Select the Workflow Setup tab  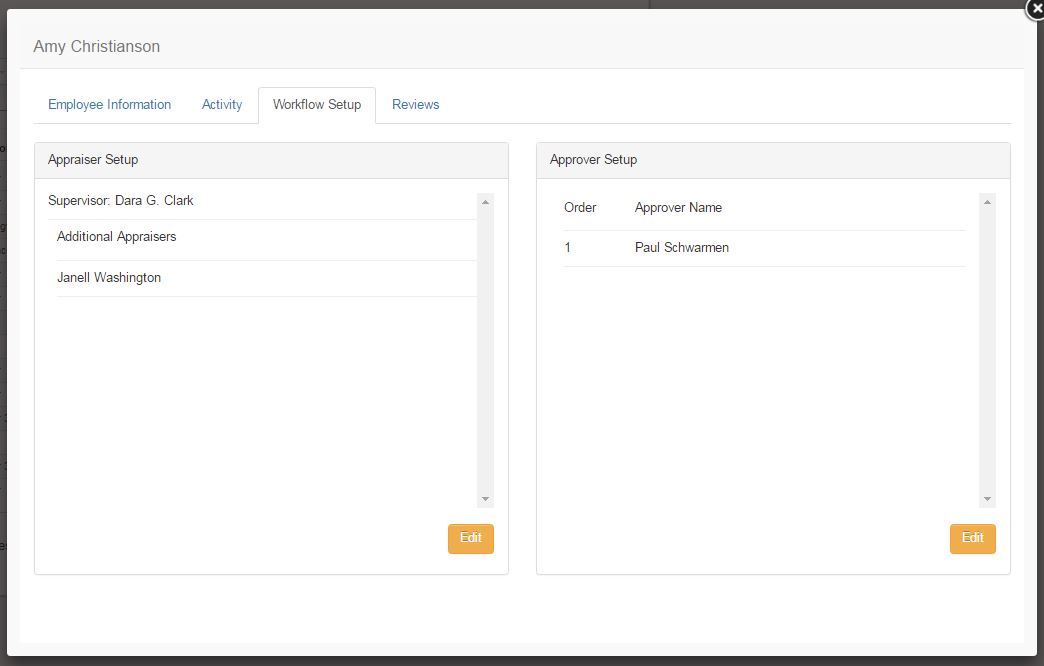[x=317, y=105]
